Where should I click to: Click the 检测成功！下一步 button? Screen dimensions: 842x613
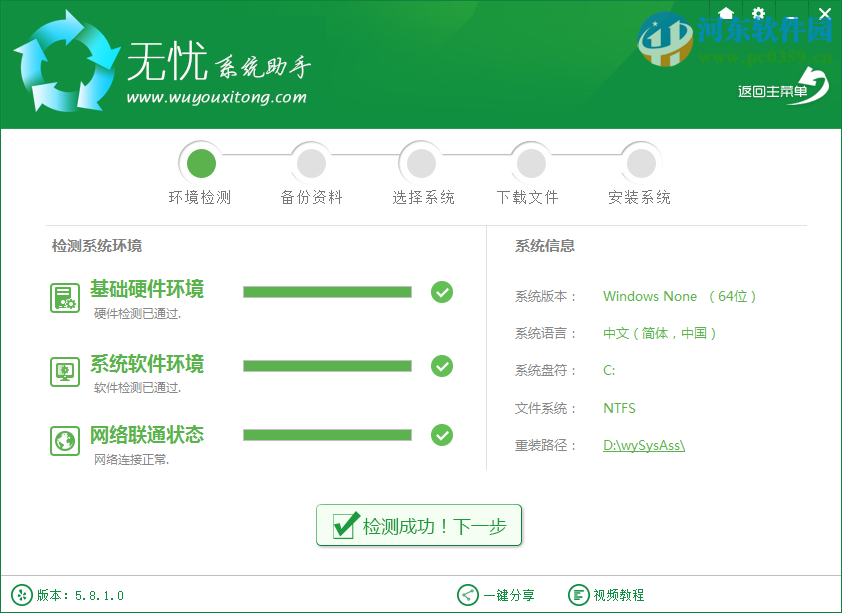pyautogui.click(x=419, y=525)
